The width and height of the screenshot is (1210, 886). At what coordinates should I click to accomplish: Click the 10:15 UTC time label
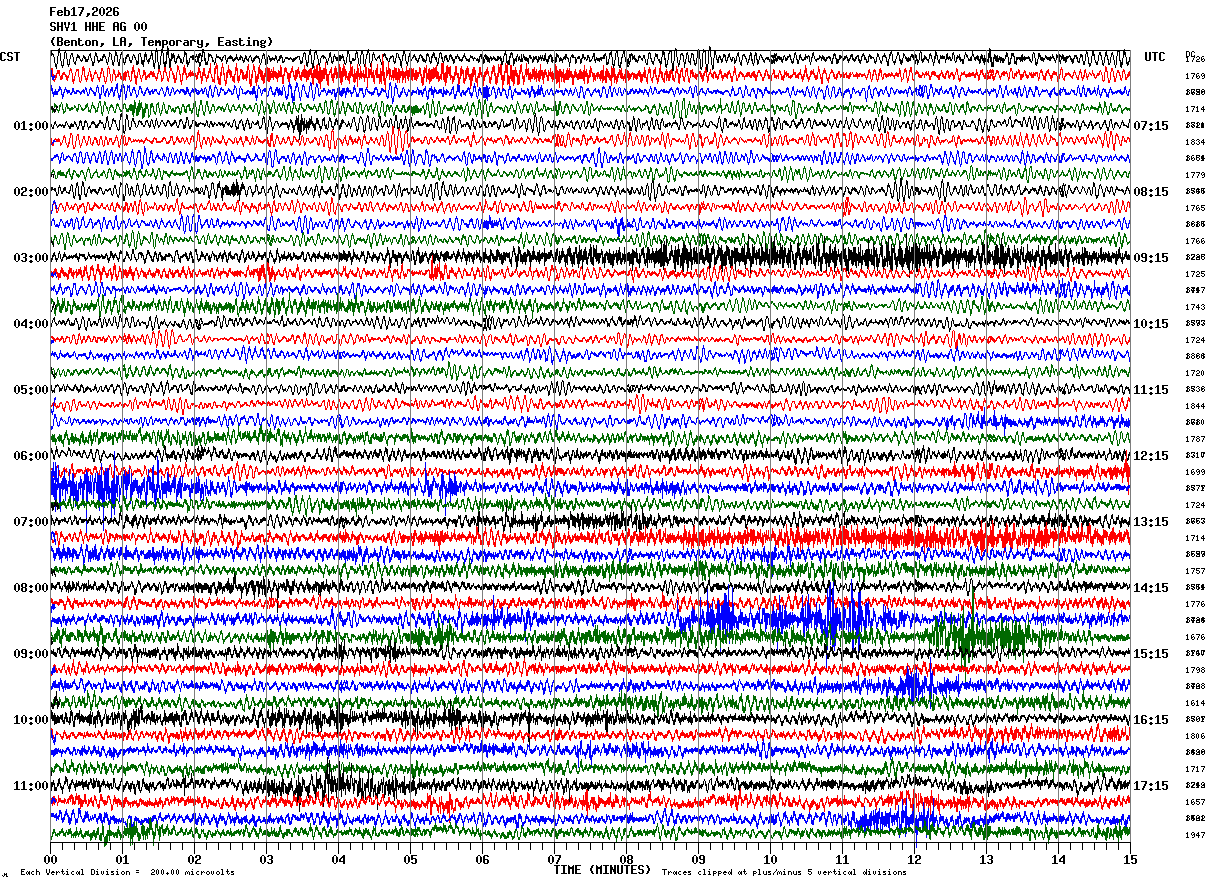pyautogui.click(x=1152, y=324)
